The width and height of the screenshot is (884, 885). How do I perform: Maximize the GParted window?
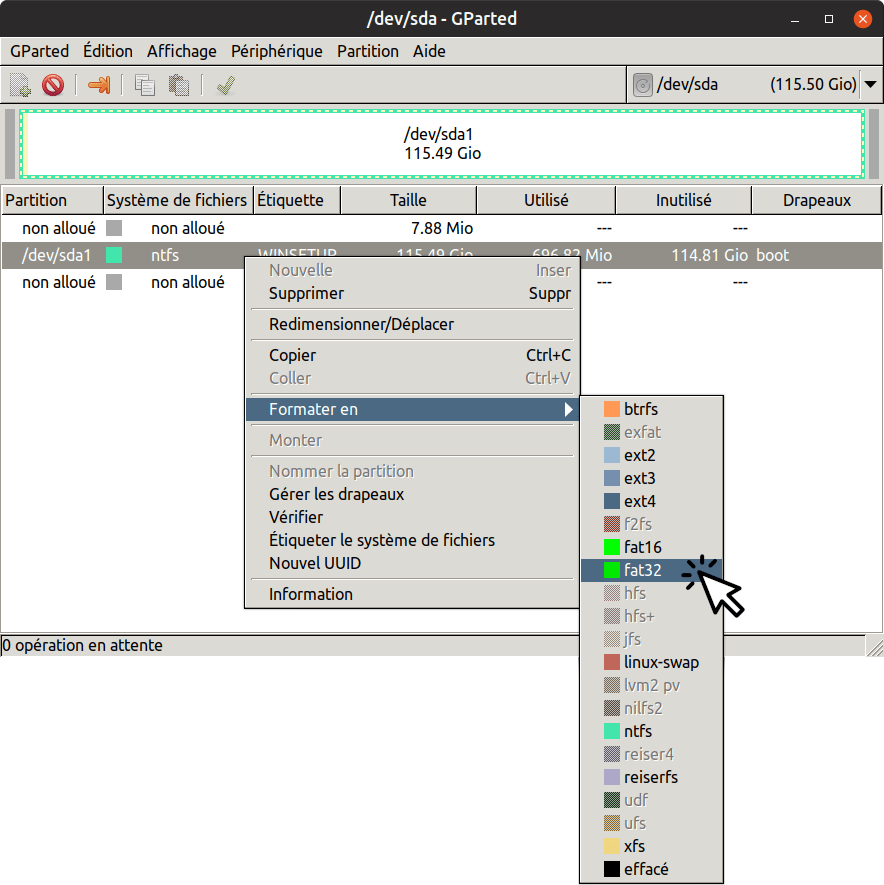point(829,19)
